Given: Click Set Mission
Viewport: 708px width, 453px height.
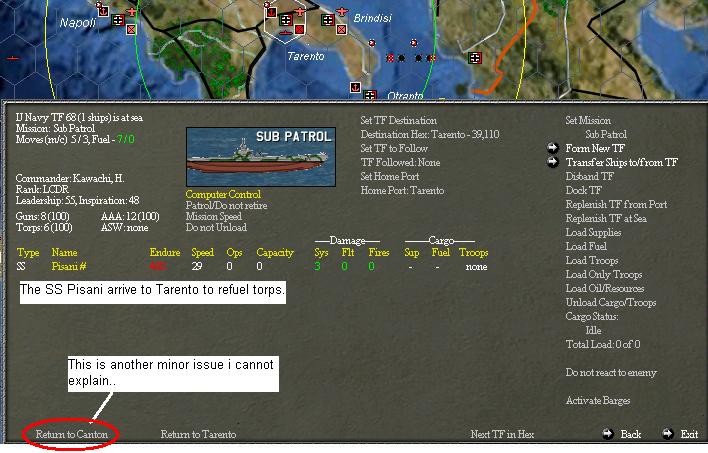Looking at the screenshot, I should (x=588, y=120).
